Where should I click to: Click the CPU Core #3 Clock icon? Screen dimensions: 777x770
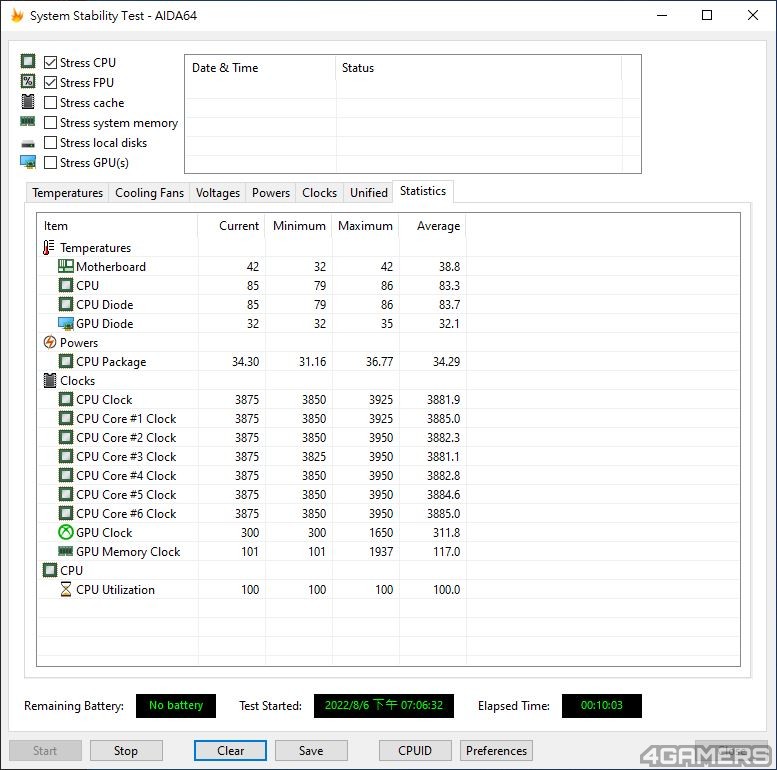(x=66, y=456)
